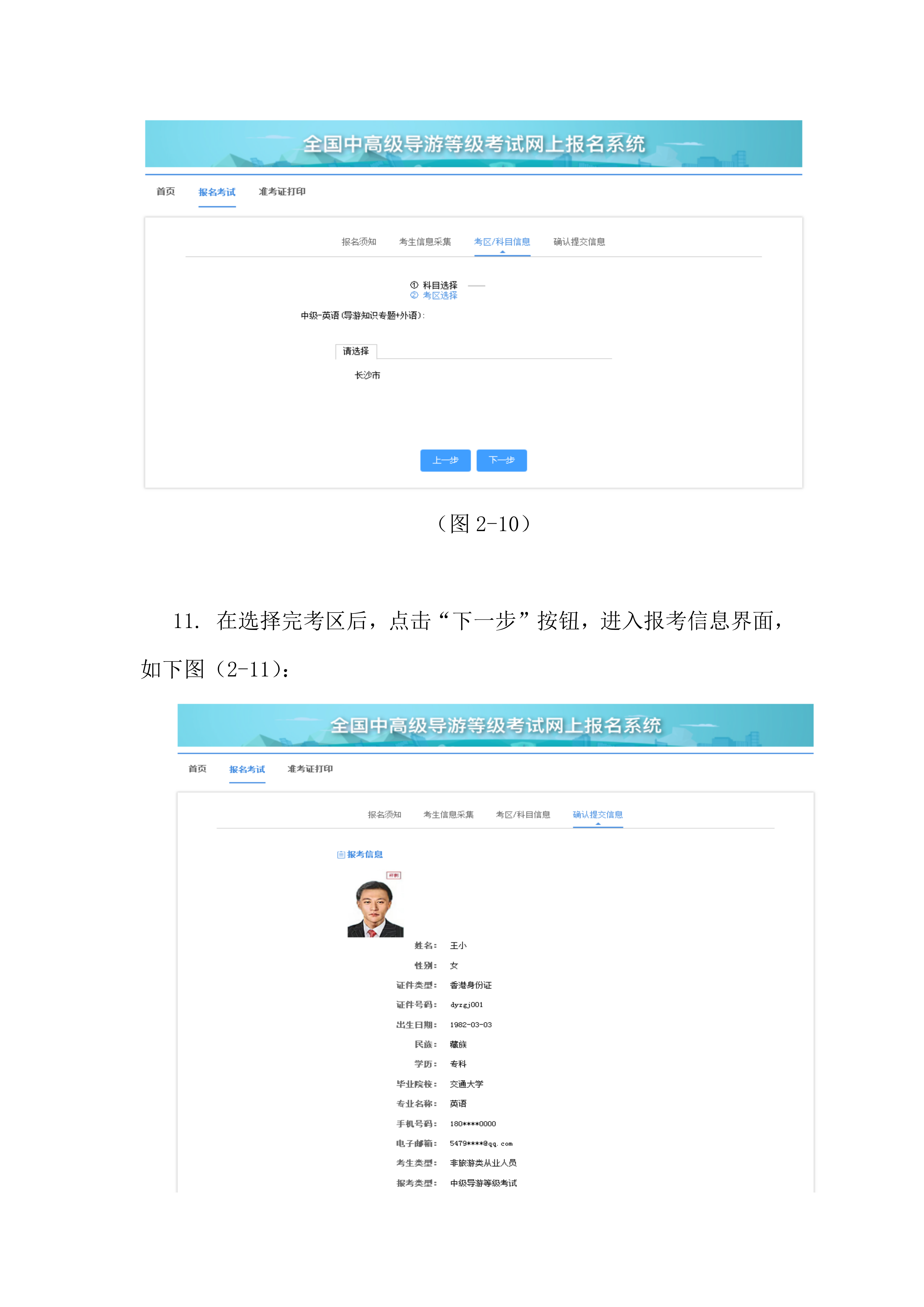Open 确认提交信息 tab in Figure 2-10 screenshot
Screen dimensions: 924x1307
(x=579, y=242)
